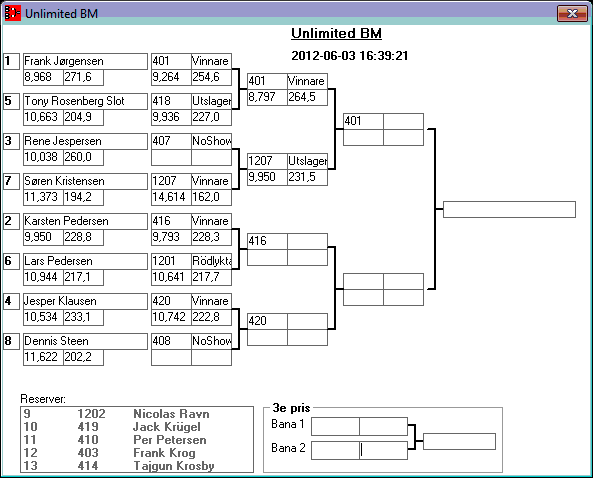The height and width of the screenshot is (478, 593).
Task: Select Karsten Pedersen's speed field 228,8
Action: [83, 237]
